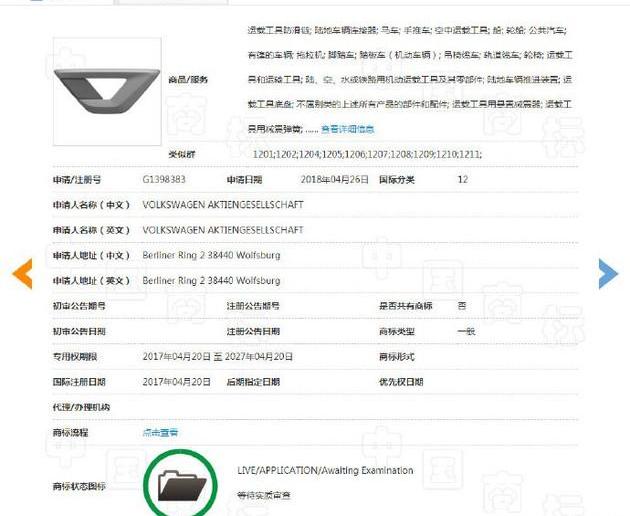Select the English applicant name VOLKSWAGEN AKTIENGESELLSCHAFT
Viewport: 630px width, 516px height.
[x=223, y=230]
